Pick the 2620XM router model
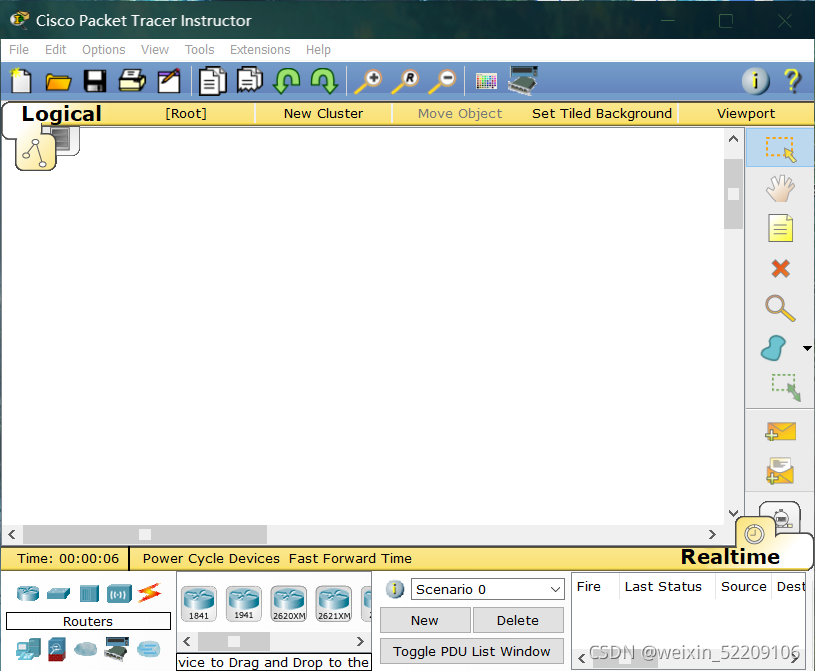 pos(289,603)
